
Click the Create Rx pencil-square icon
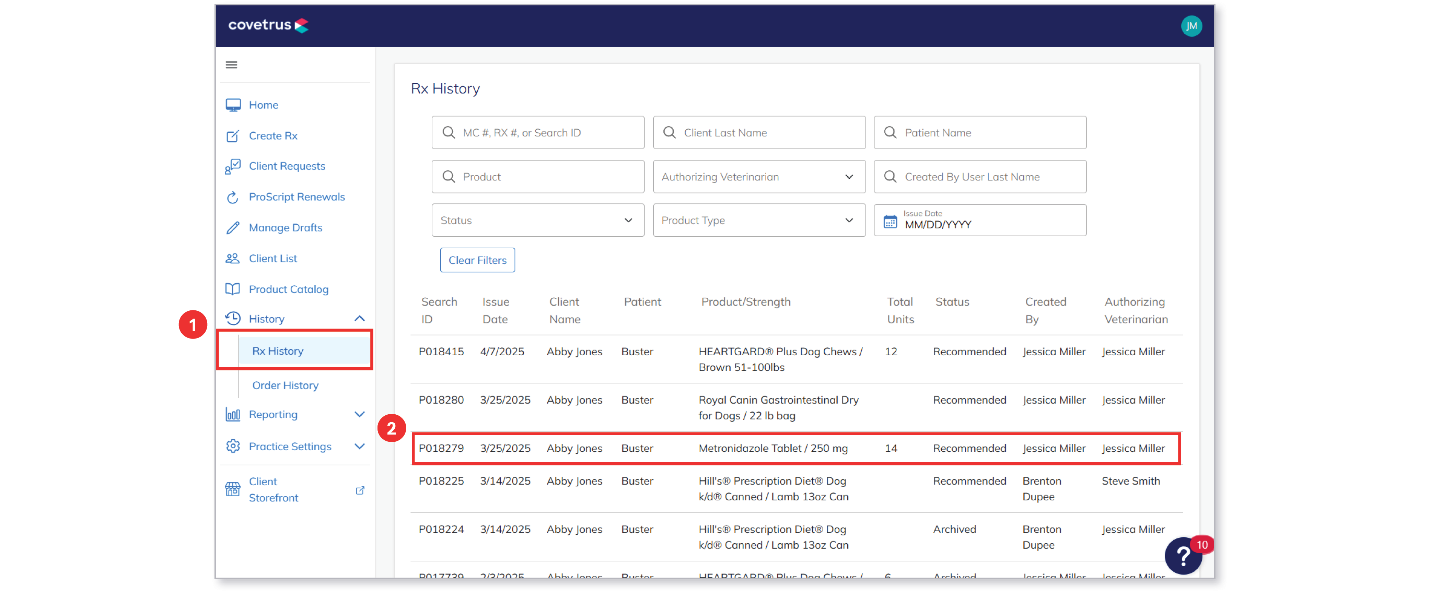point(233,136)
